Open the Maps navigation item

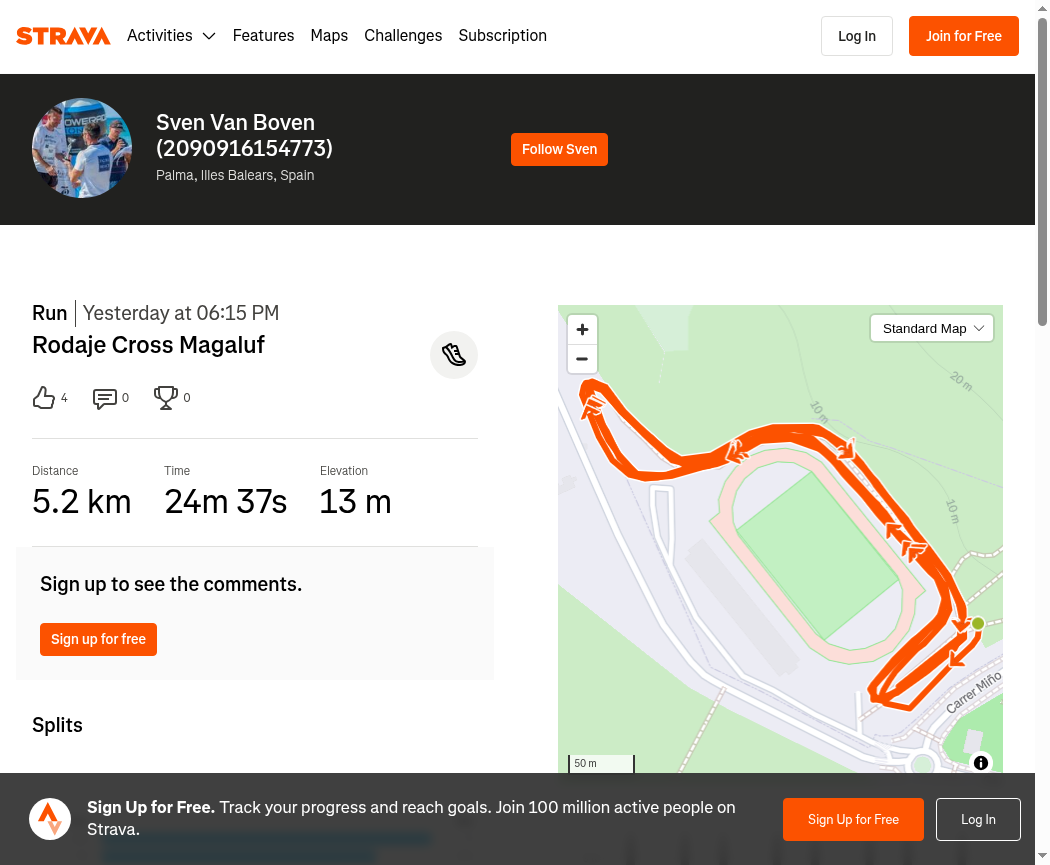(x=329, y=35)
